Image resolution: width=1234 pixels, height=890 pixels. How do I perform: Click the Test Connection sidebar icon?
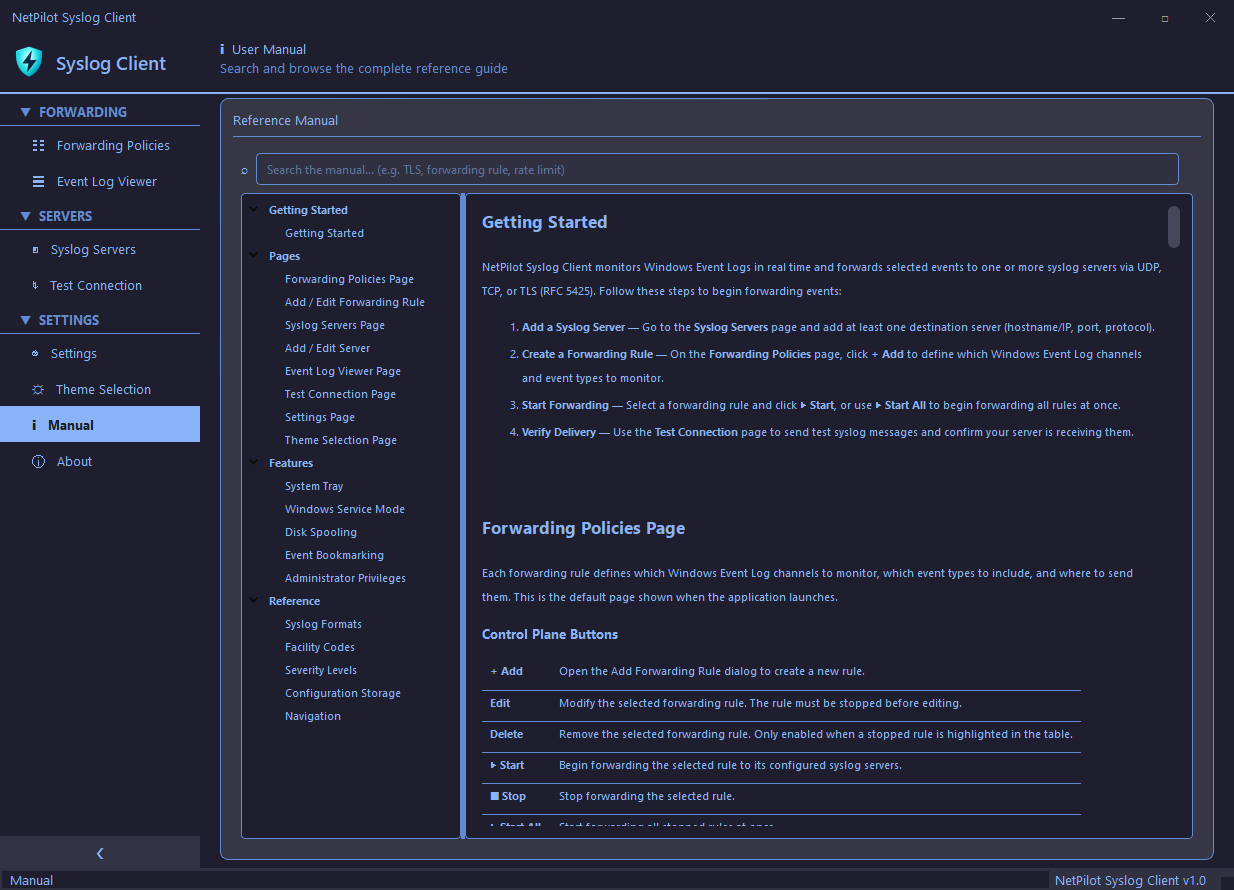click(36, 286)
